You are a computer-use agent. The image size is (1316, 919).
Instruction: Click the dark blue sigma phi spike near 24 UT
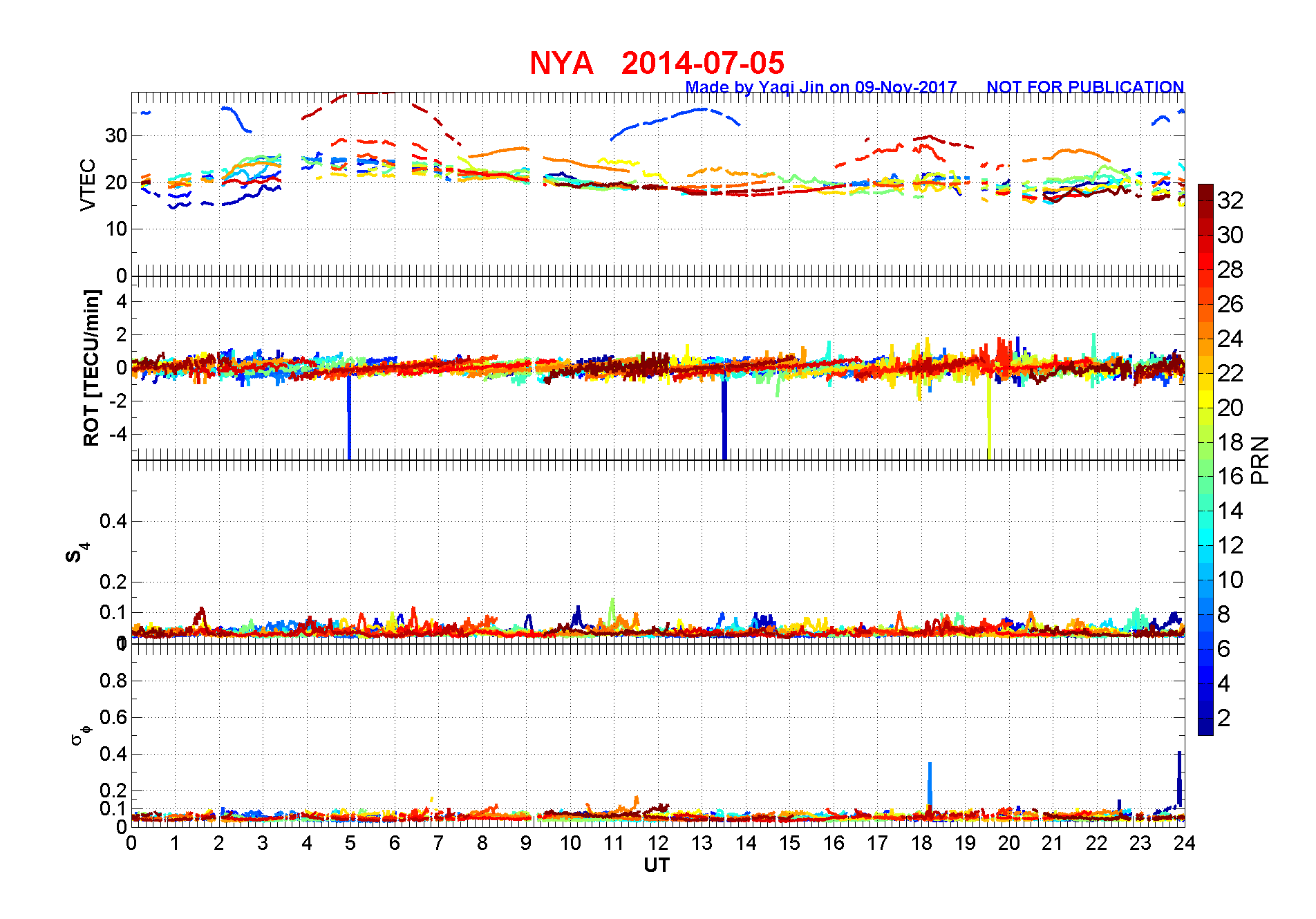tap(1179, 778)
